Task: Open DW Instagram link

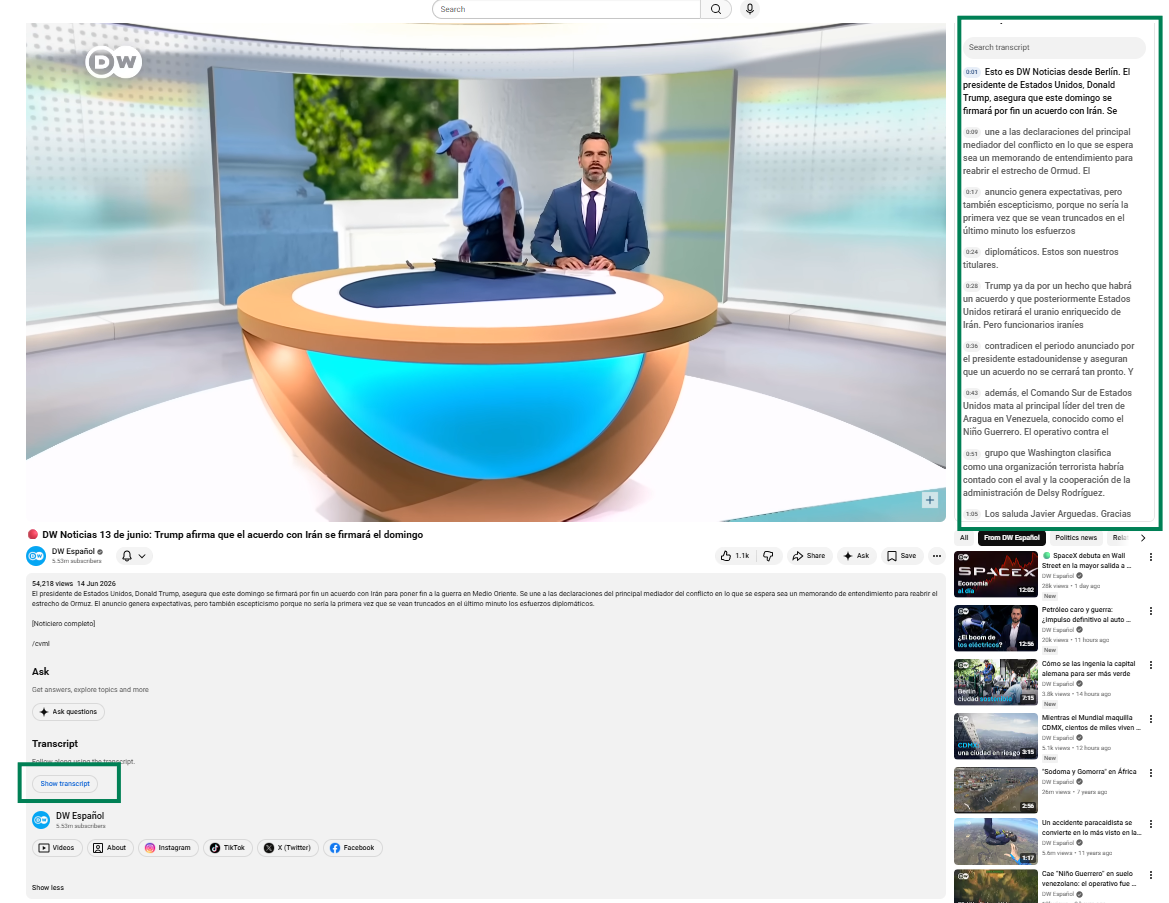Action: pyautogui.click(x=168, y=848)
